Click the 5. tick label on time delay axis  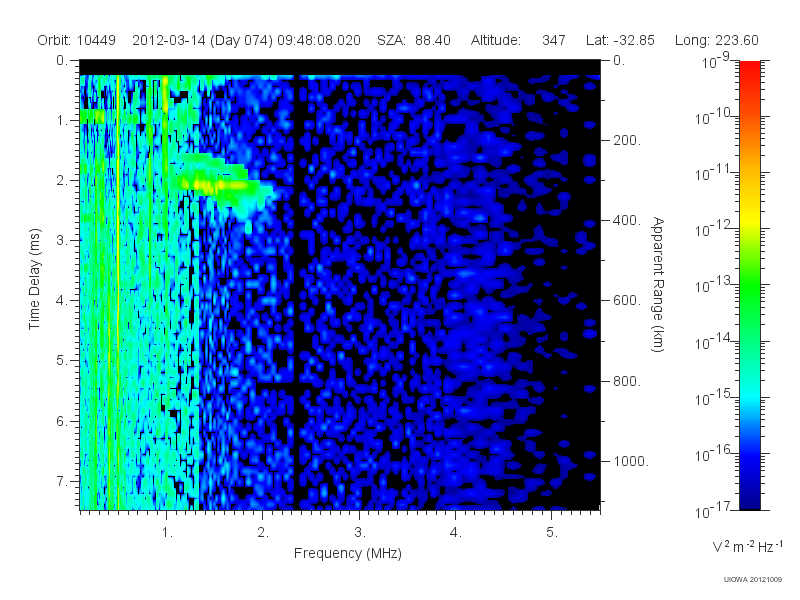point(62,360)
